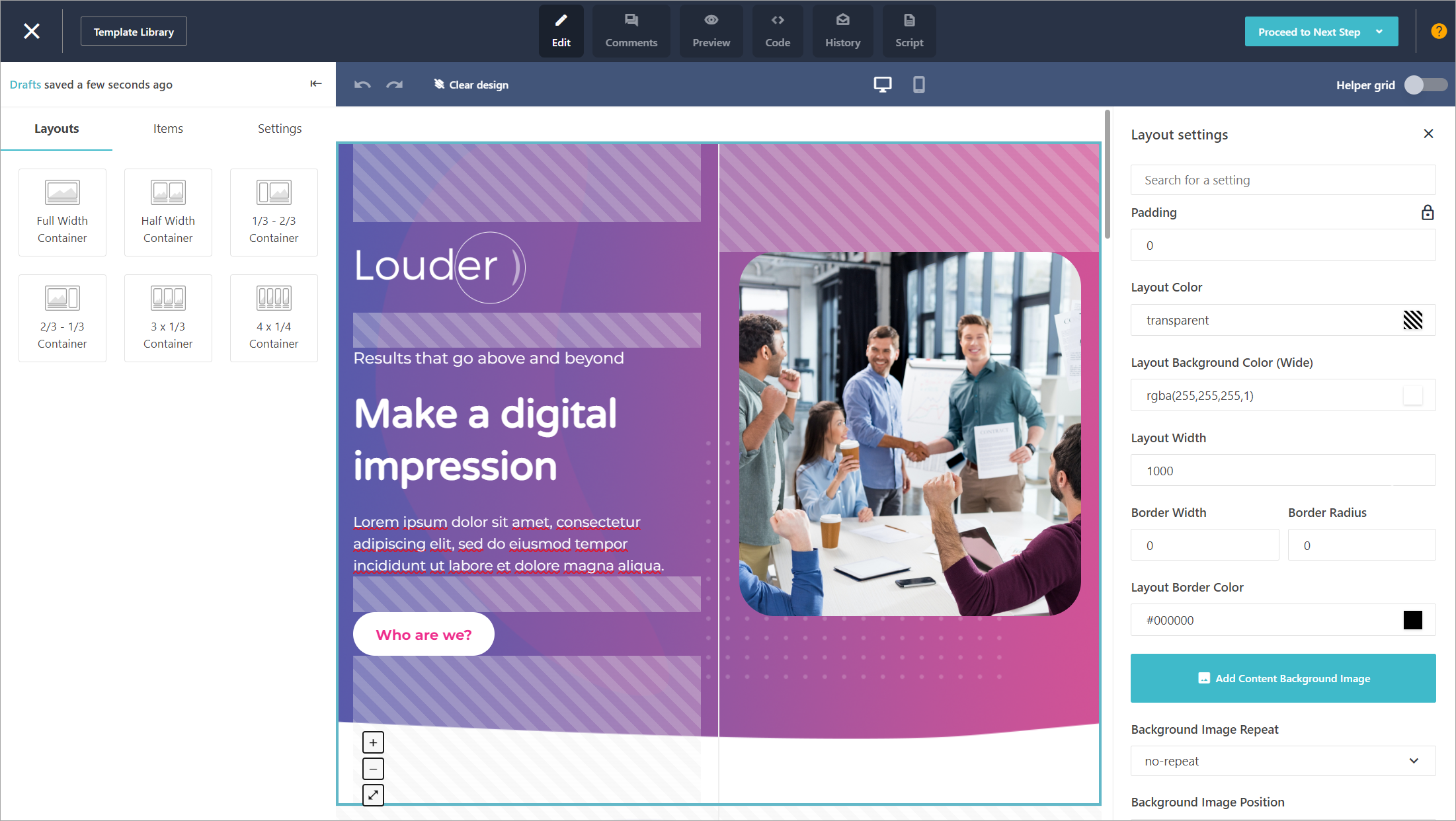Viewport: 1456px width, 821px height.
Task: Select the Layouts tab
Action: tap(58, 128)
